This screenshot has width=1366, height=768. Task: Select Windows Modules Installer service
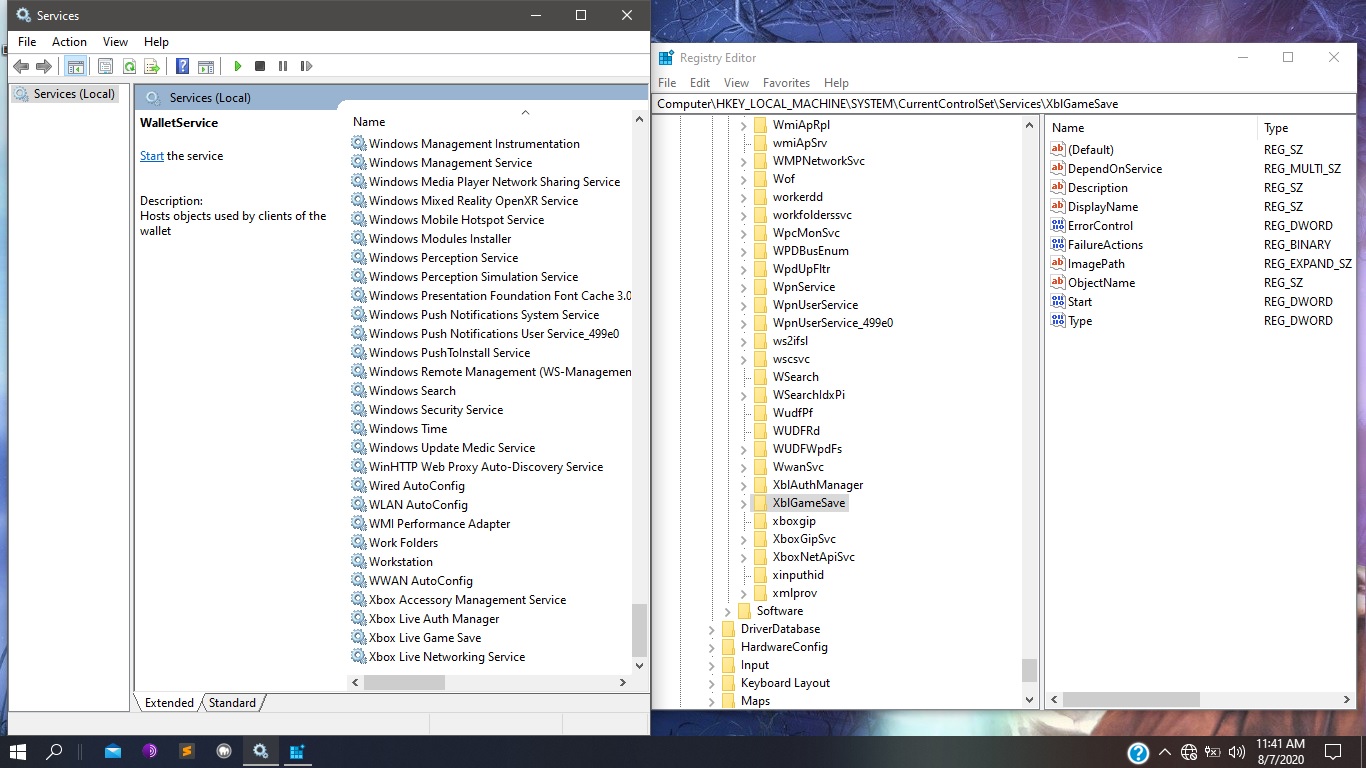point(440,239)
